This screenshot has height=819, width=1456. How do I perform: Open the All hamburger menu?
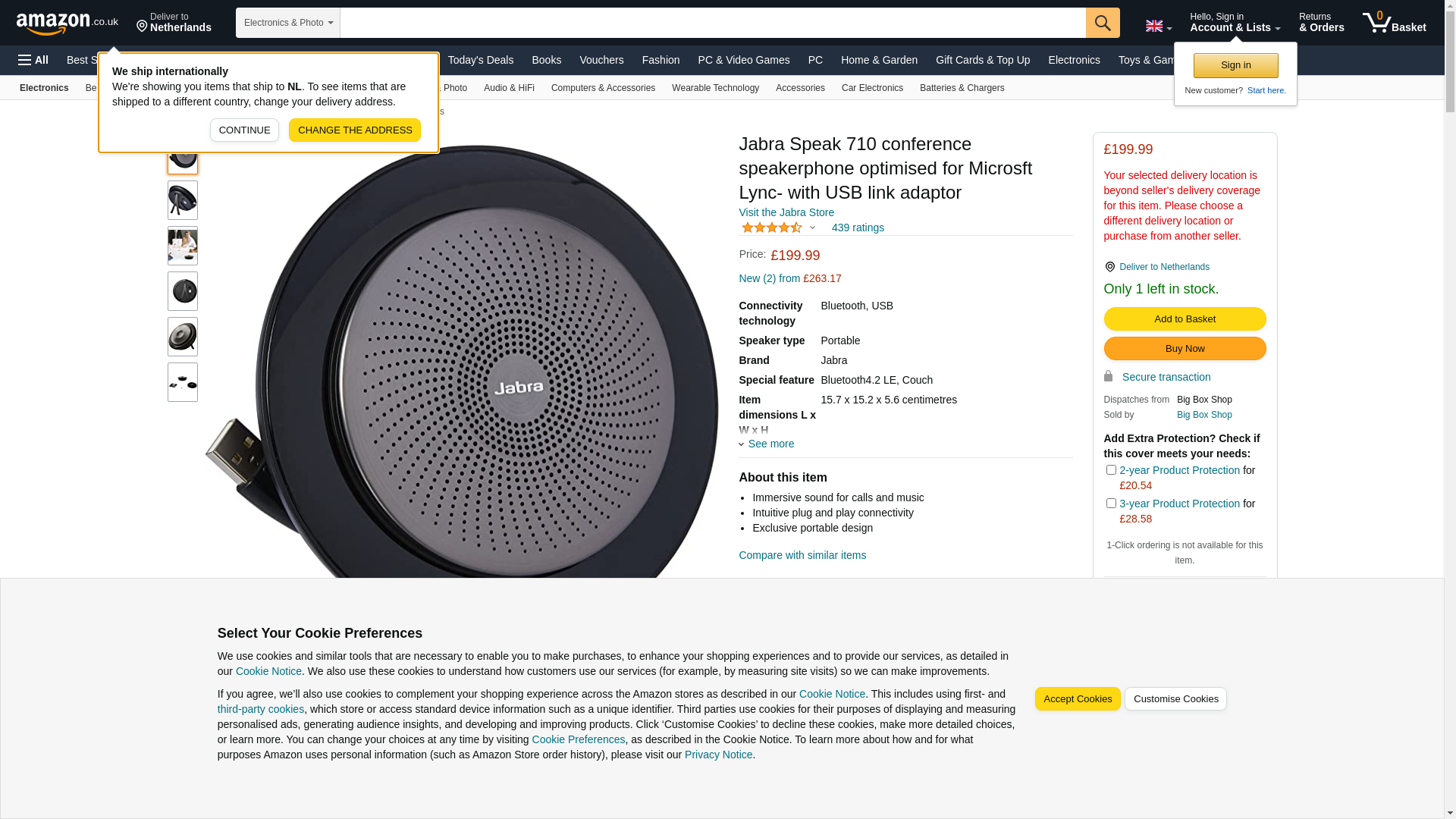point(33,60)
